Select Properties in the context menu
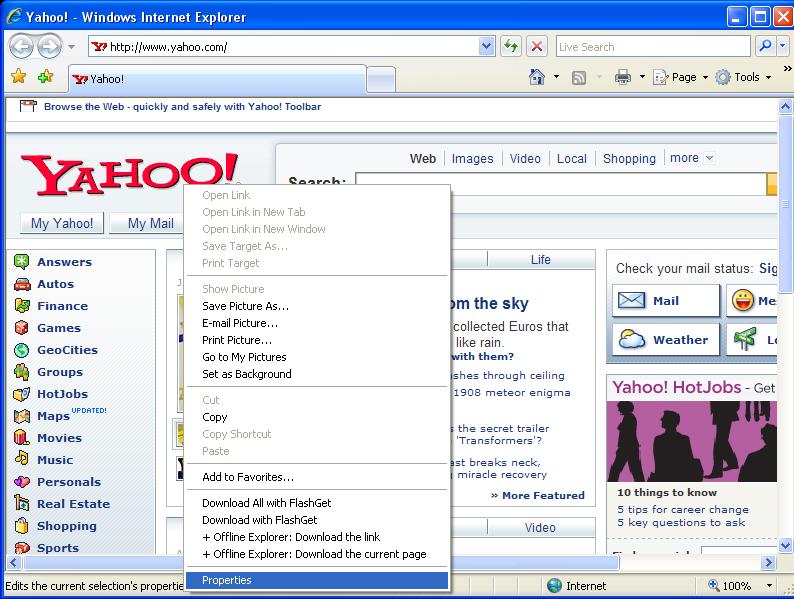The image size is (794, 599). [227, 580]
